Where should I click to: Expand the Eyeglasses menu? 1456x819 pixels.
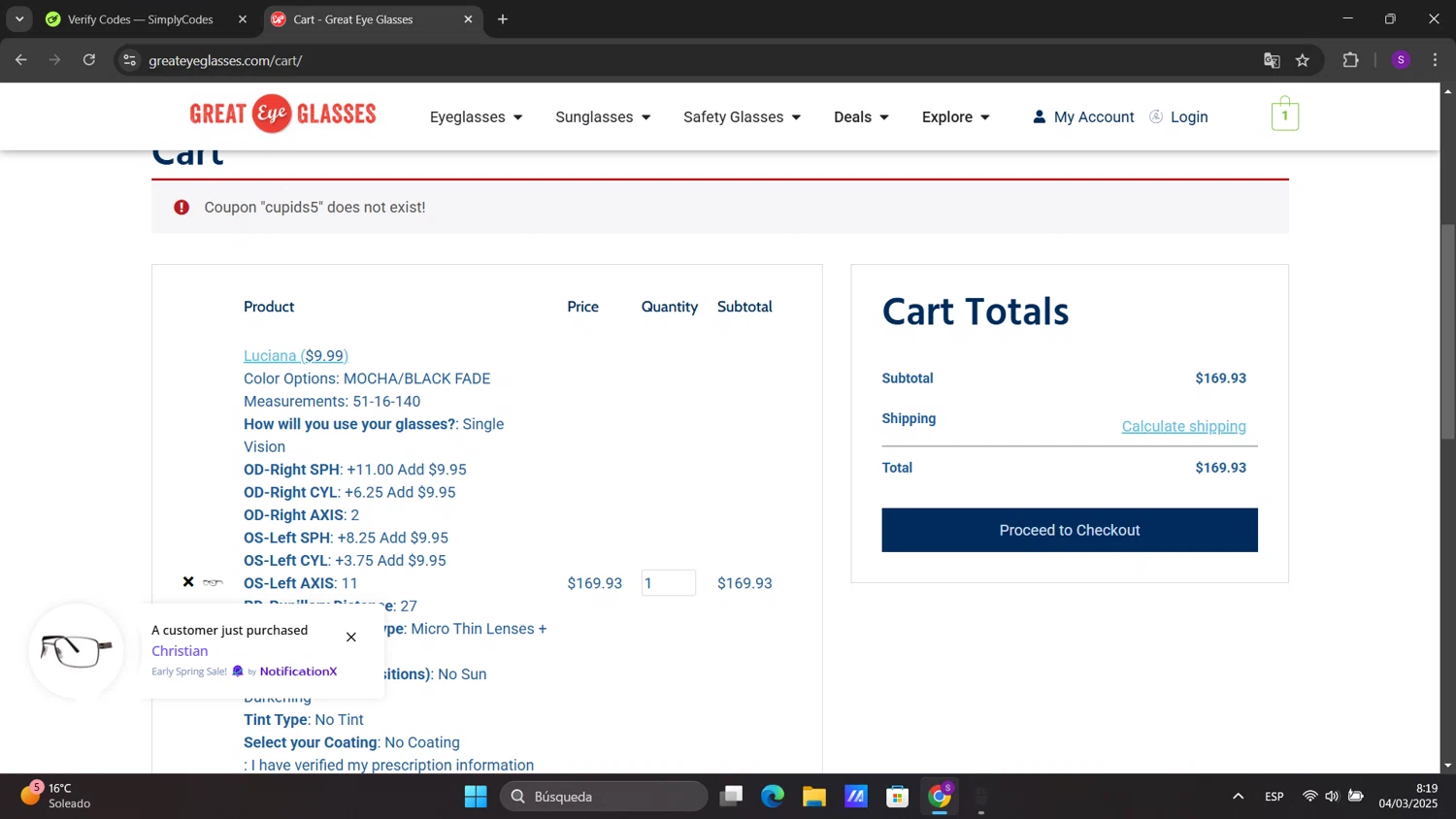pyautogui.click(x=476, y=117)
